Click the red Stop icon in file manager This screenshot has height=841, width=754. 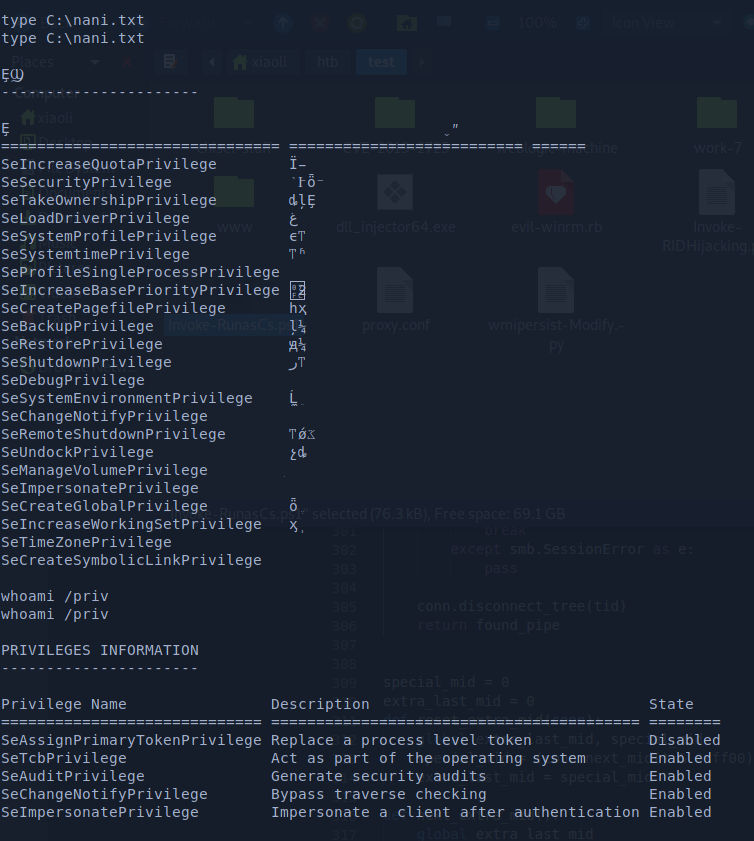coord(320,23)
